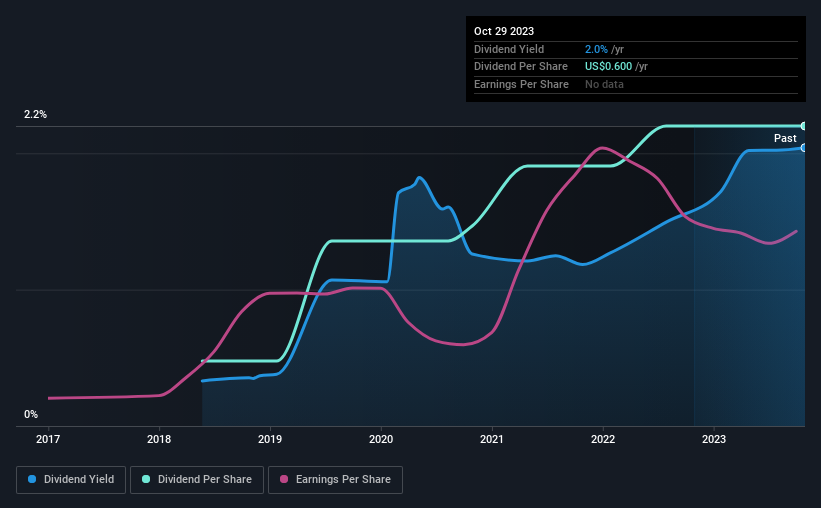Click the Oct 29 2023 tooltip date
The height and width of the screenshot is (508, 821).
coord(504,31)
